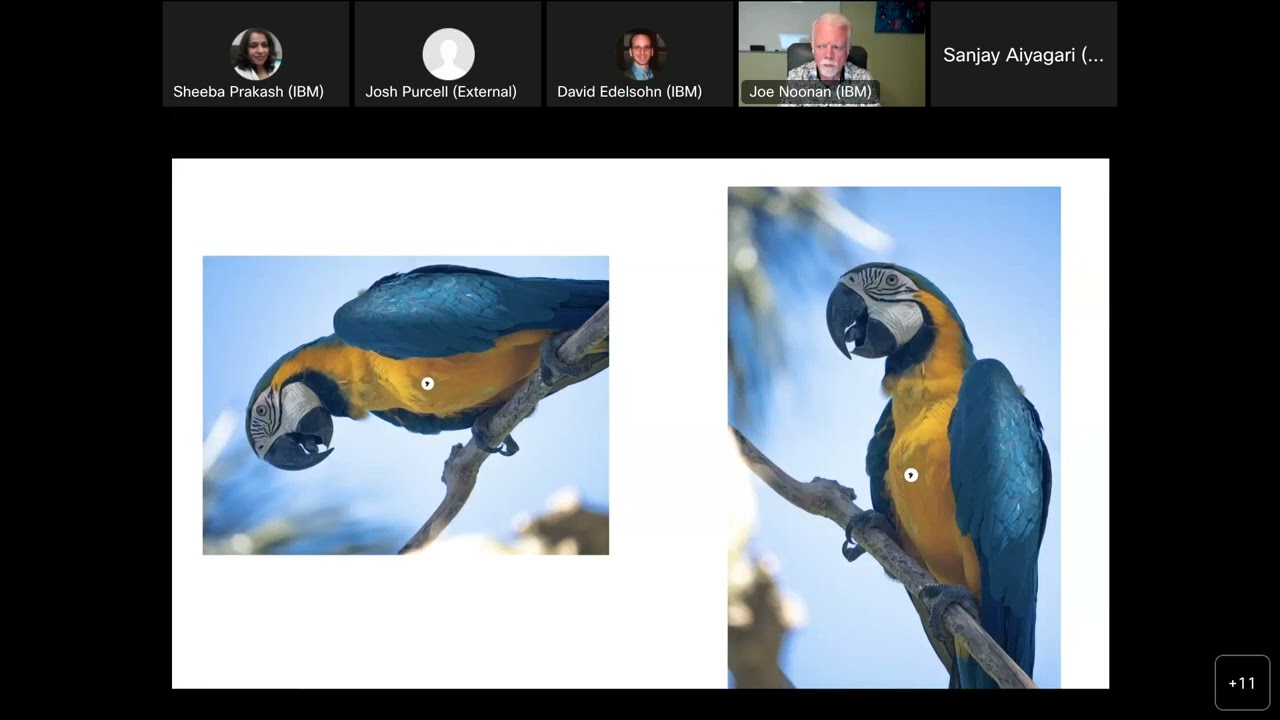Screen dimensions: 1280x720
Task: Click Sheeba Prakash's profile avatar
Action: pyautogui.click(x=256, y=54)
